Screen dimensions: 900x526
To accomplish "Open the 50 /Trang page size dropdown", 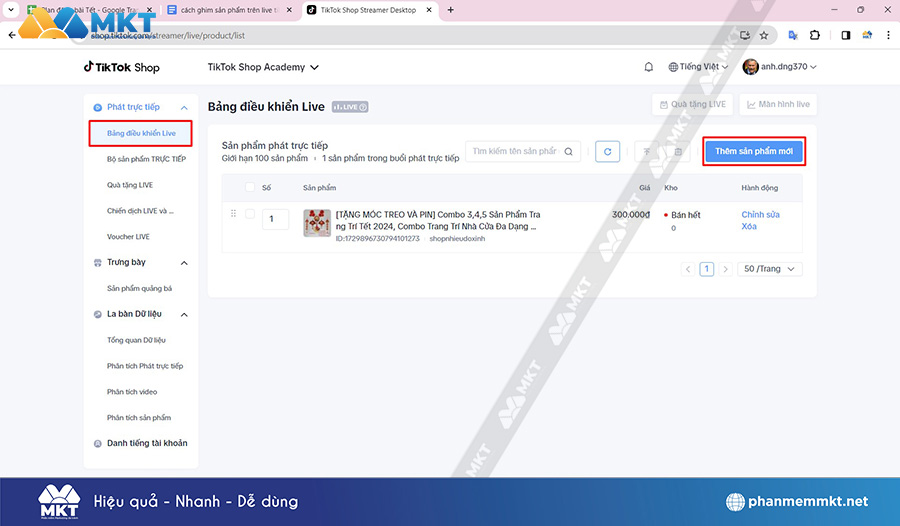I will pos(769,269).
